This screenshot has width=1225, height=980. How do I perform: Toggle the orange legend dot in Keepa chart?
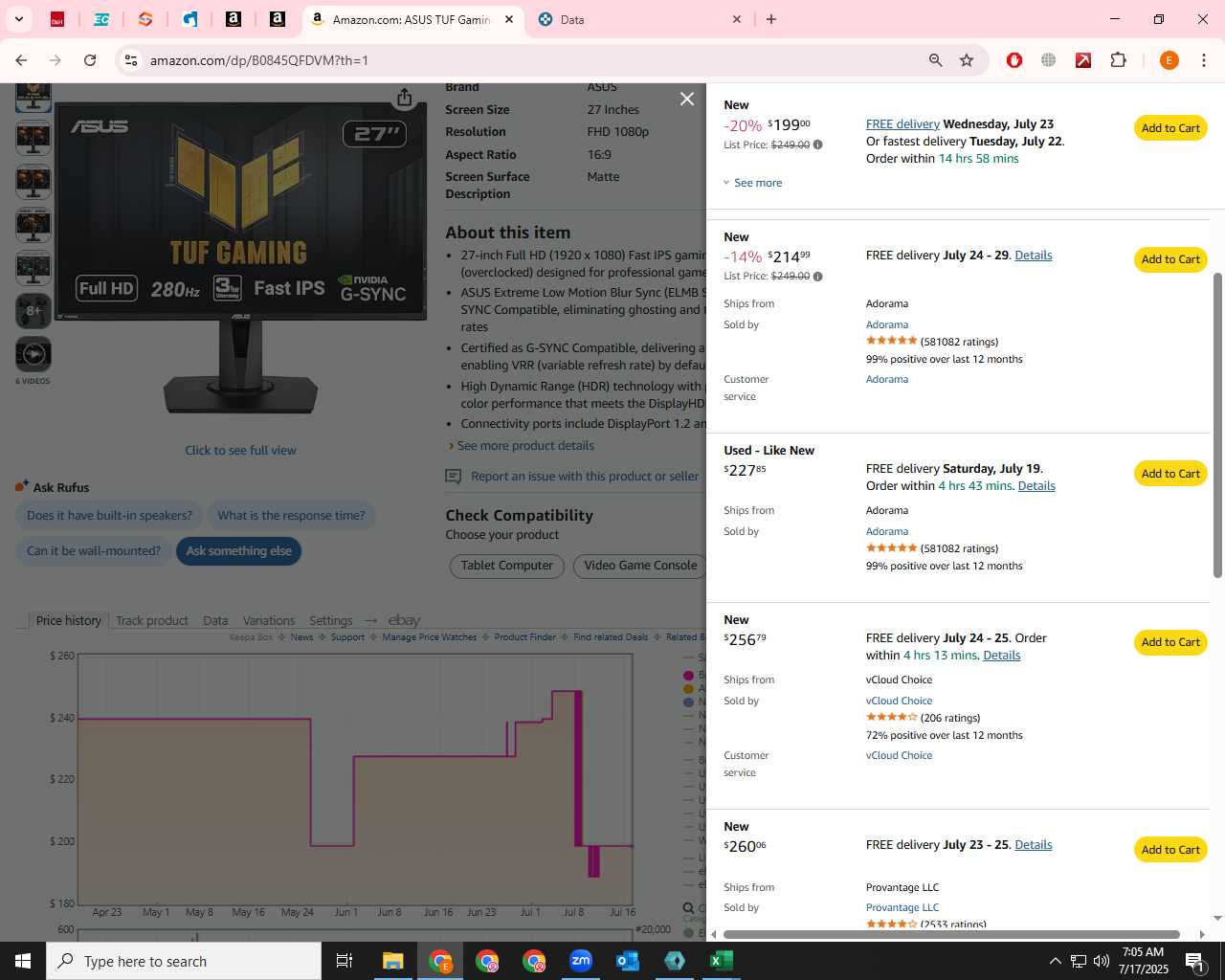688,689
